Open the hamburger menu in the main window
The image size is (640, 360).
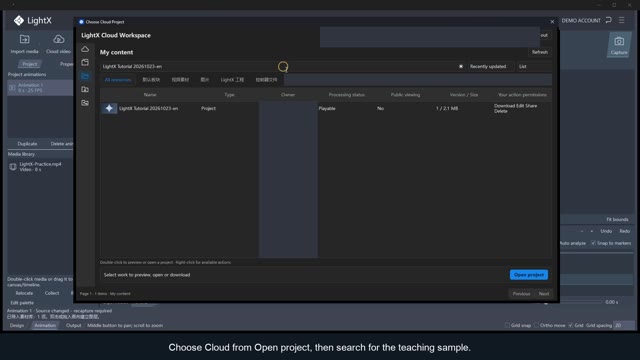[x=622, y=20]
